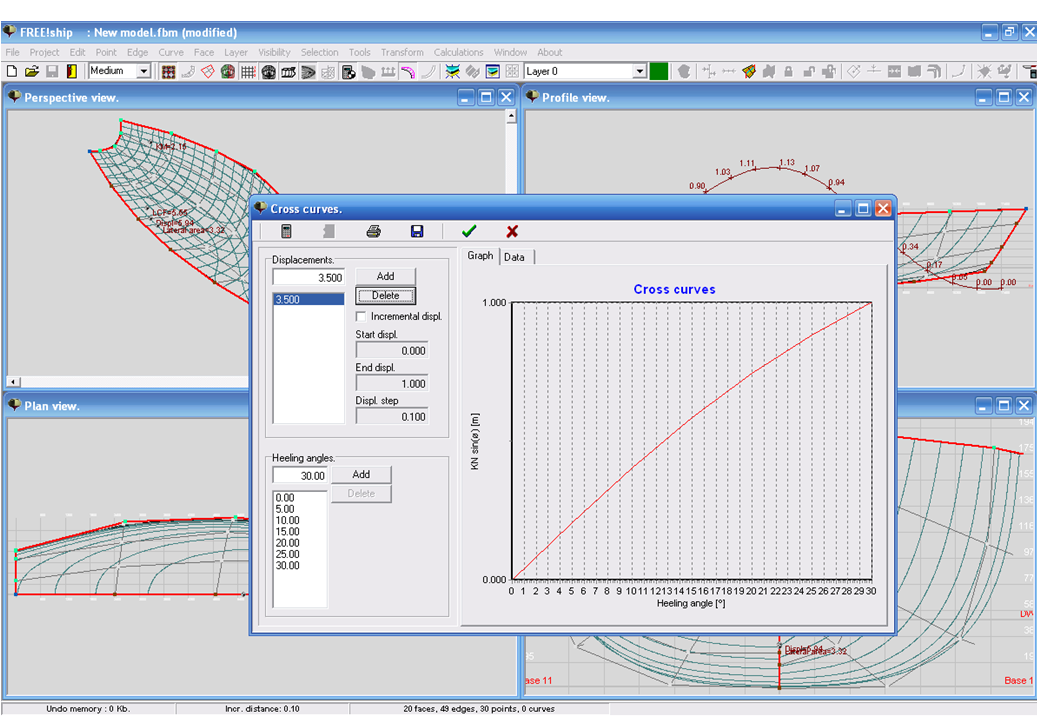
Task: Cancel with the red X icon
Action: point(512,231)
